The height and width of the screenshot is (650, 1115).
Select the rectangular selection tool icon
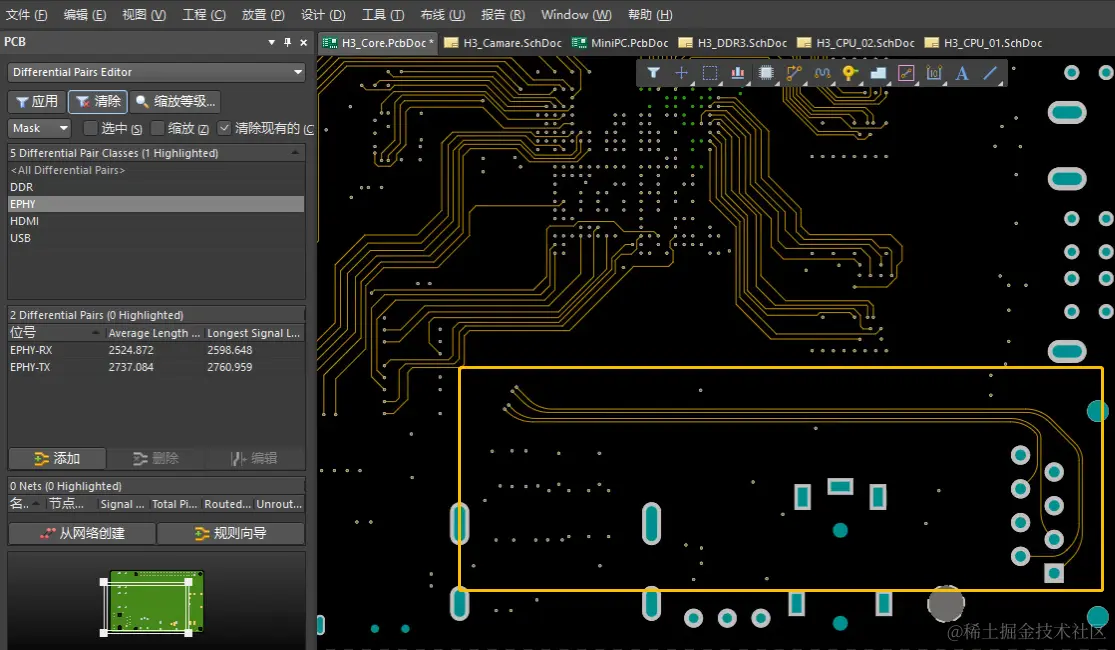pyautogui.click(x=710, y=73)
